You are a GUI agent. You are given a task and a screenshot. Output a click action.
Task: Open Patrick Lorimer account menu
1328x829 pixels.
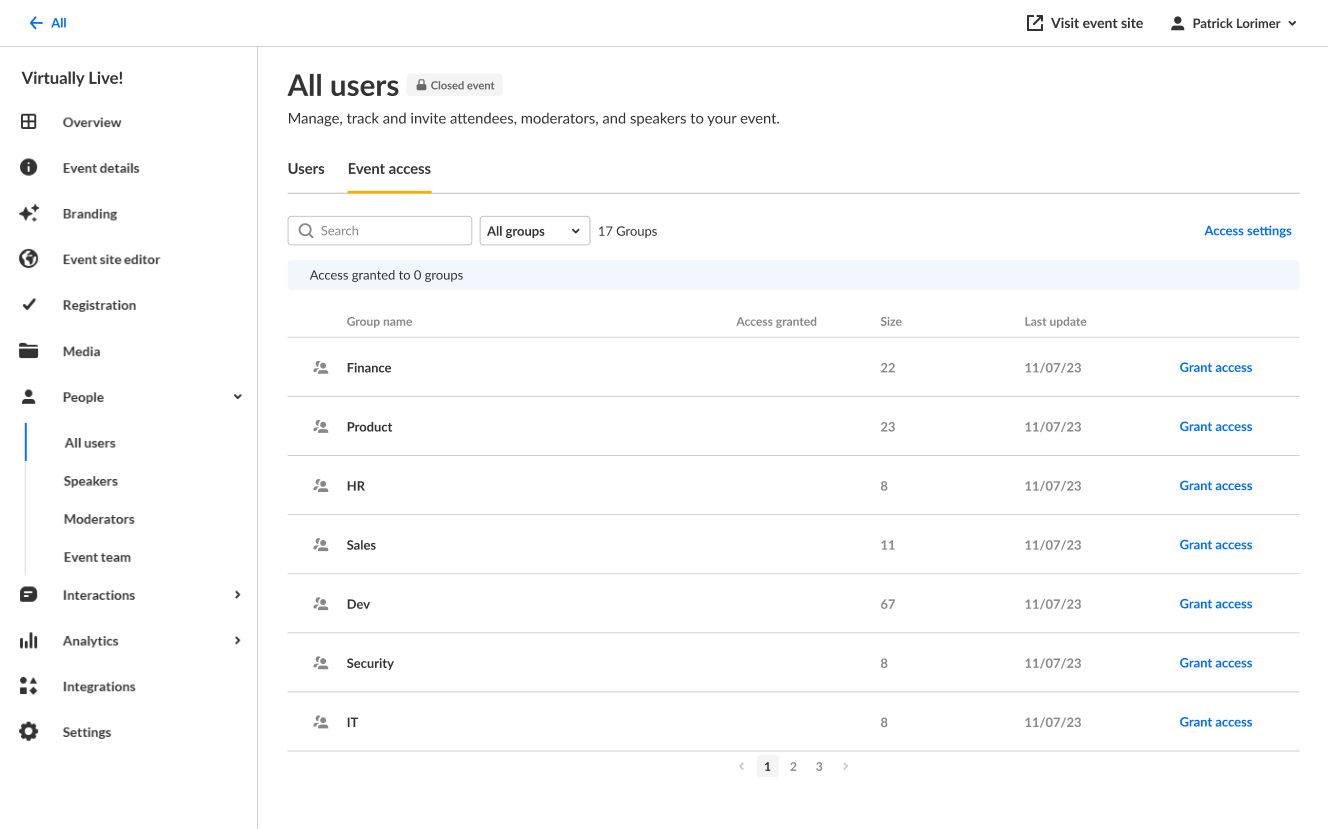pos(1233,23)
